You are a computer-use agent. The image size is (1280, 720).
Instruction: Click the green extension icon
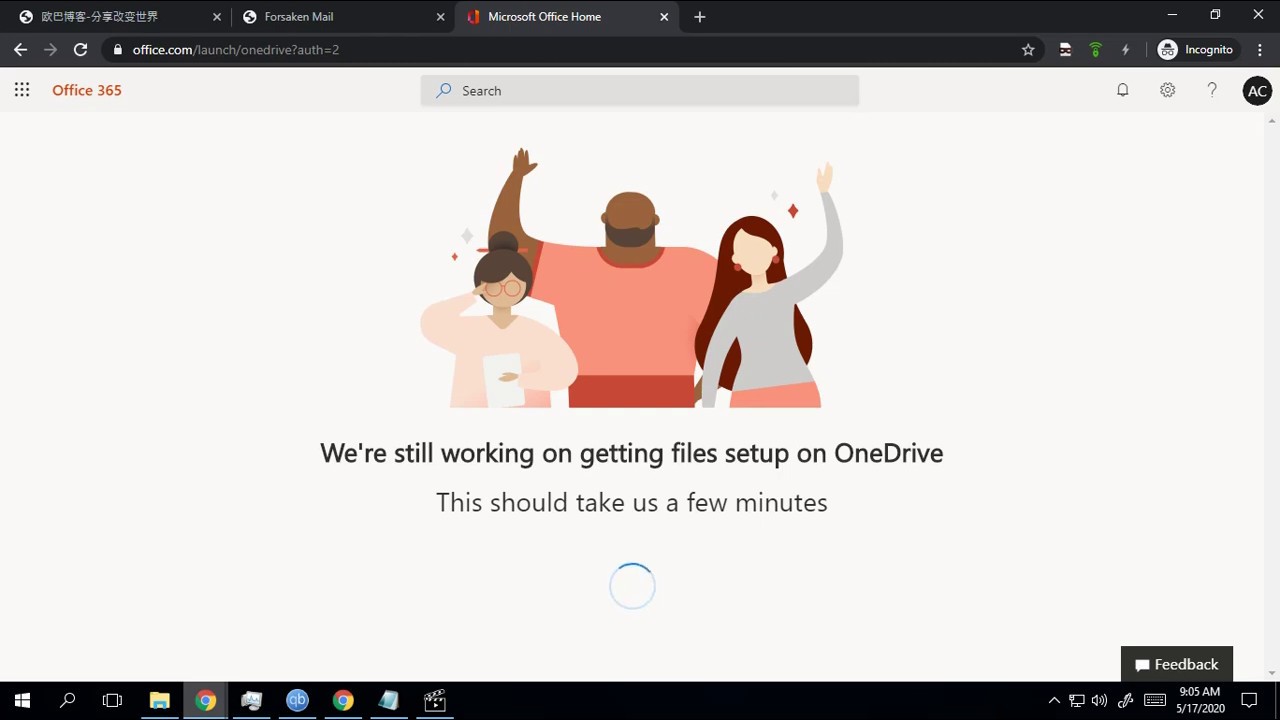(x=1095, y=49)
